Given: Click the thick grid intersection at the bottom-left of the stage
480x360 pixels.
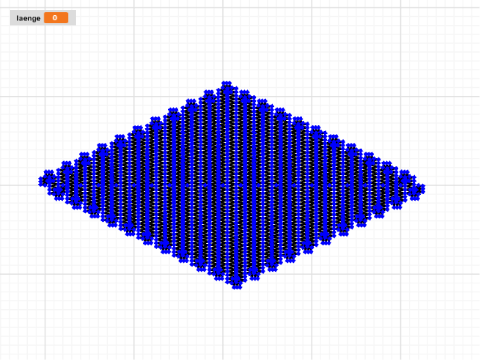Looking at the screenshot, I should tap(45, 274).
